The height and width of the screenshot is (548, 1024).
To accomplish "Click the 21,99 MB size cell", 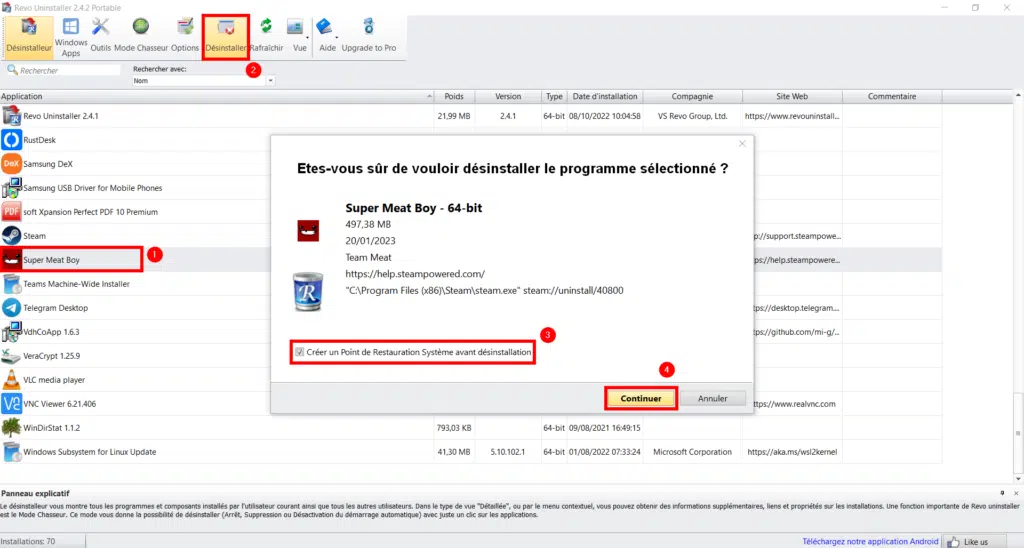I will pyautogui.click(x=454, y=116).
